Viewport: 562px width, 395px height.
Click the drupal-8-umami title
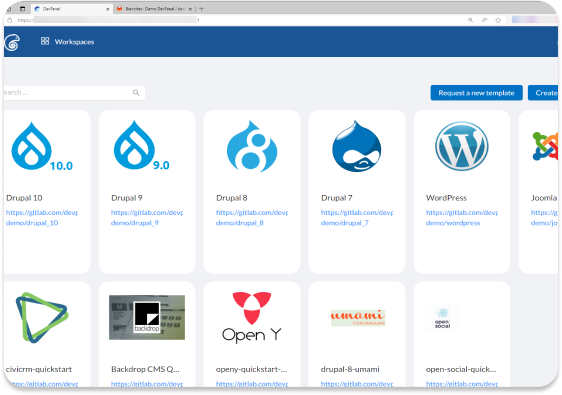click(350, 369)
